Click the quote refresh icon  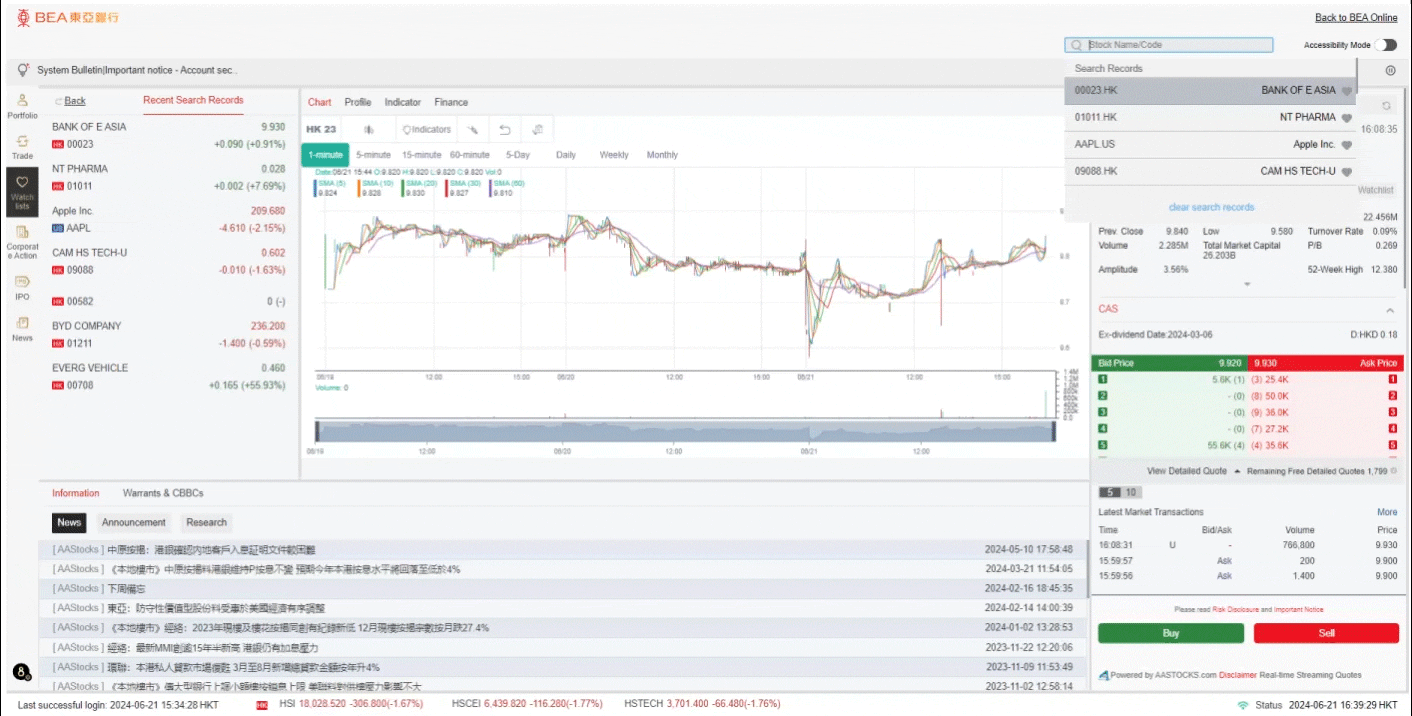click(1386, 105)
